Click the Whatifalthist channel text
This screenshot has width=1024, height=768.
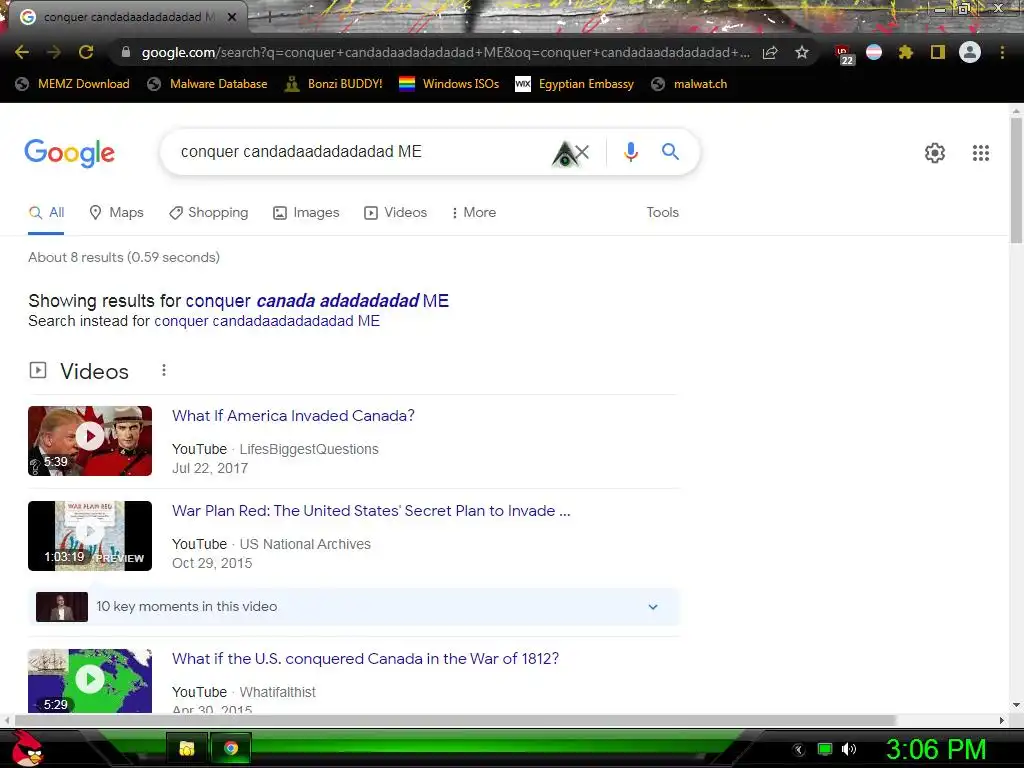tap(278, 692)
